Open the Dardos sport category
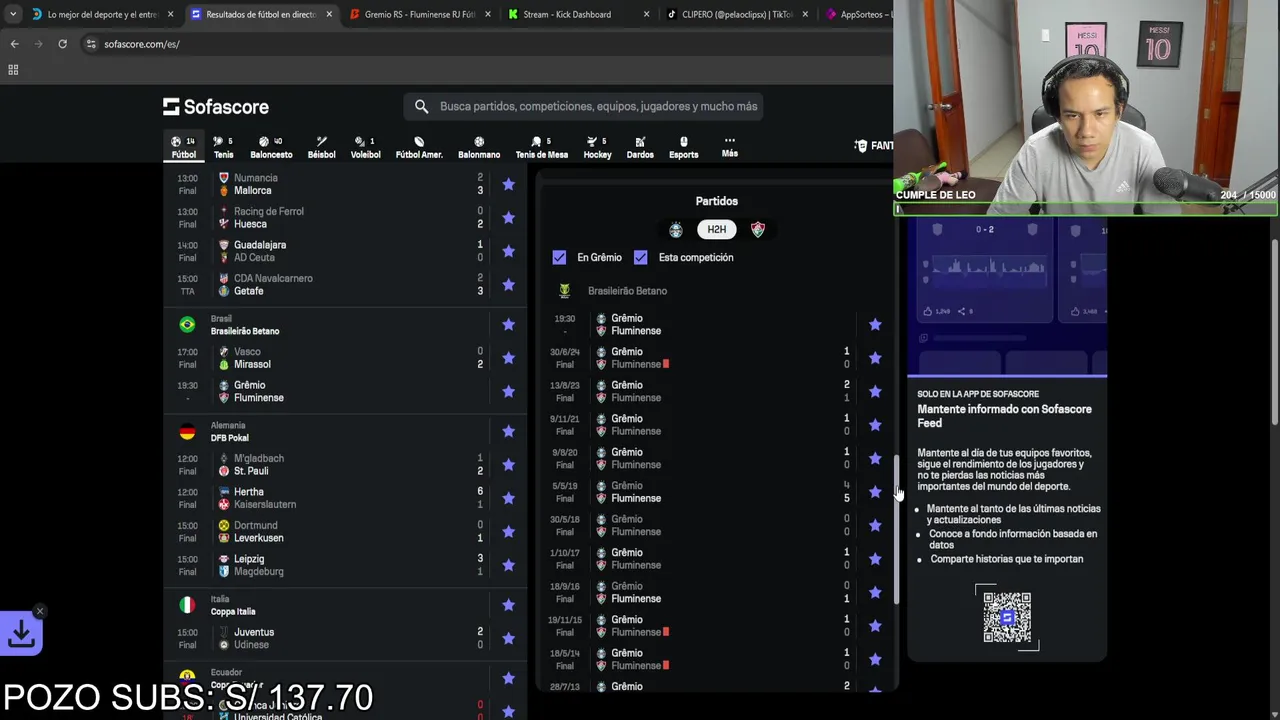The width and height of the screenshot is (1280, 720). 640,147
